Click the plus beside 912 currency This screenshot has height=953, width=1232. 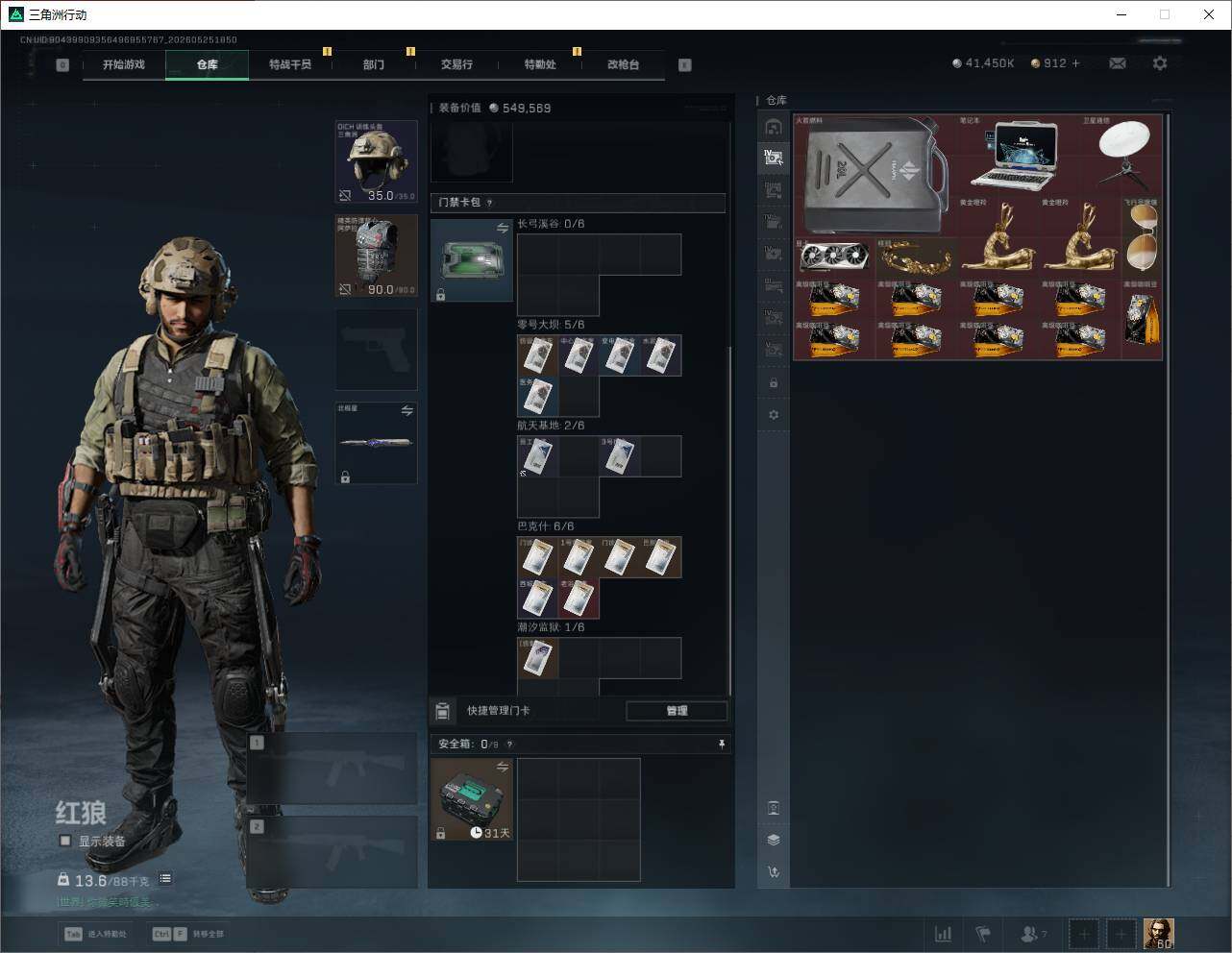pyautogui.click(x=1076, y=63)
